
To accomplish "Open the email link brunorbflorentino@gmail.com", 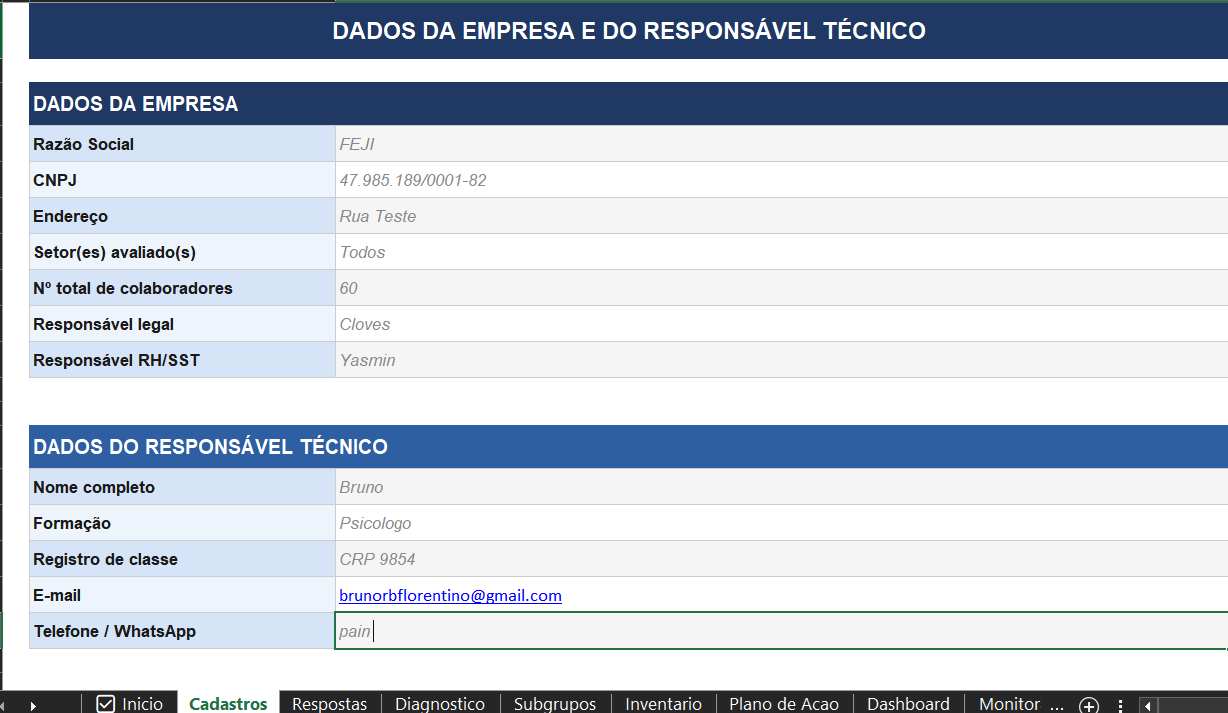I will [450, 595].
